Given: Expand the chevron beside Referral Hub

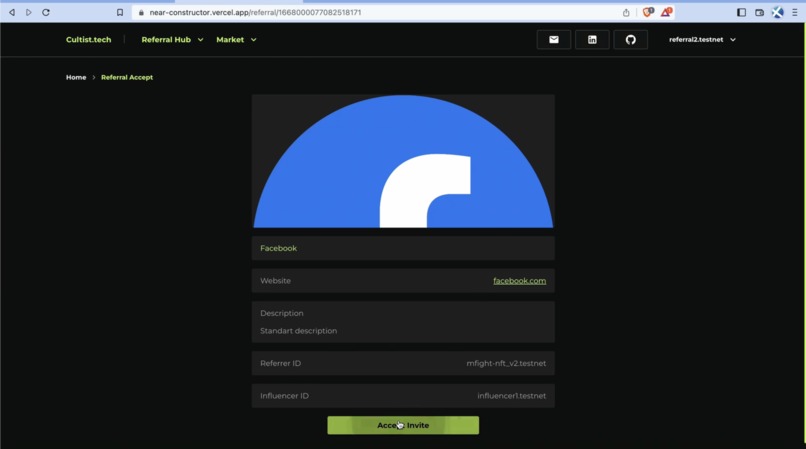Looking at the screenshot, I should coord(200,40).
